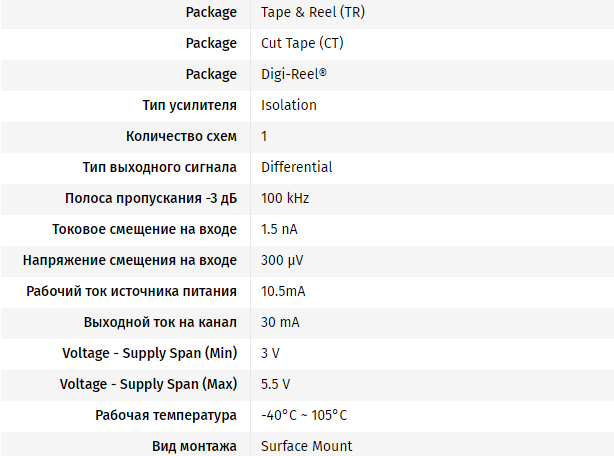The image size is (614, 456).
Task: Click the 10.5mA supply current value
Action: [x=283, y=291]
